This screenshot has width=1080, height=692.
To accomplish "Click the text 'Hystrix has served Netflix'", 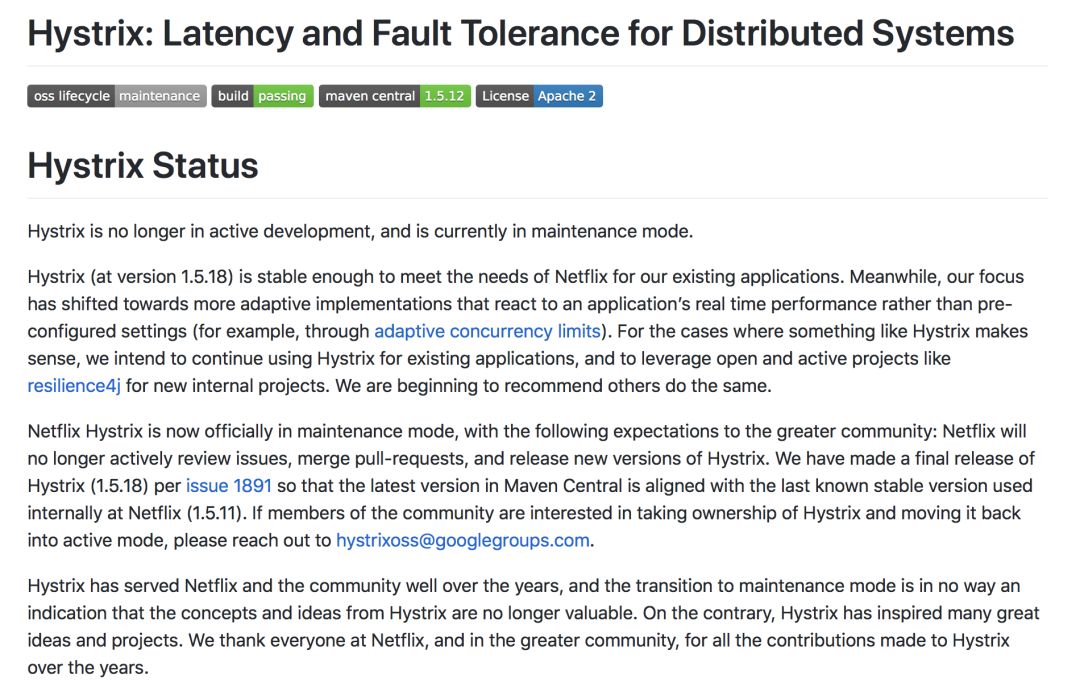I will click(x=132, y=586).
